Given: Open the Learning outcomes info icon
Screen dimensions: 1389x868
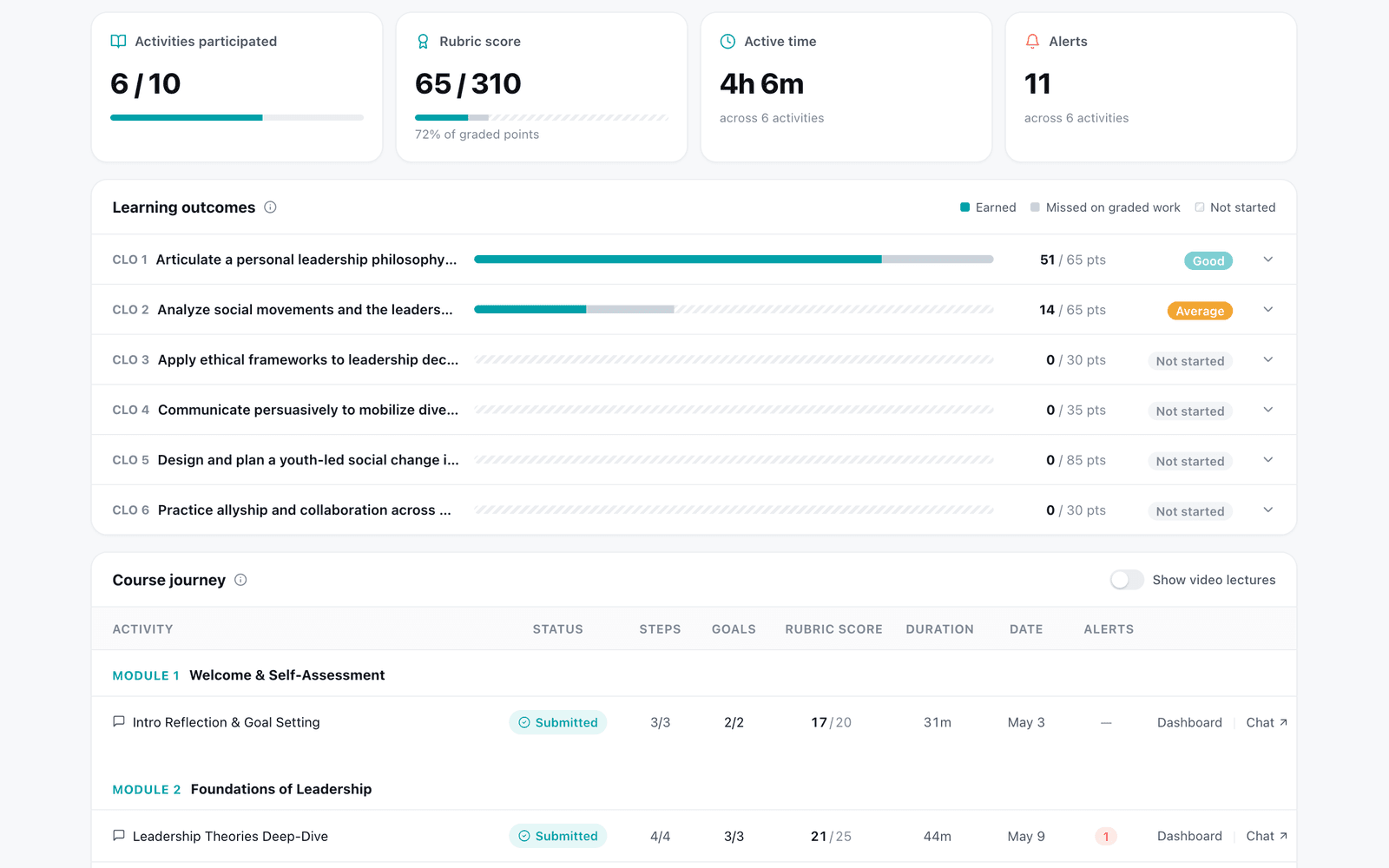Looking at the screenshot, I should tap(270, 207).
